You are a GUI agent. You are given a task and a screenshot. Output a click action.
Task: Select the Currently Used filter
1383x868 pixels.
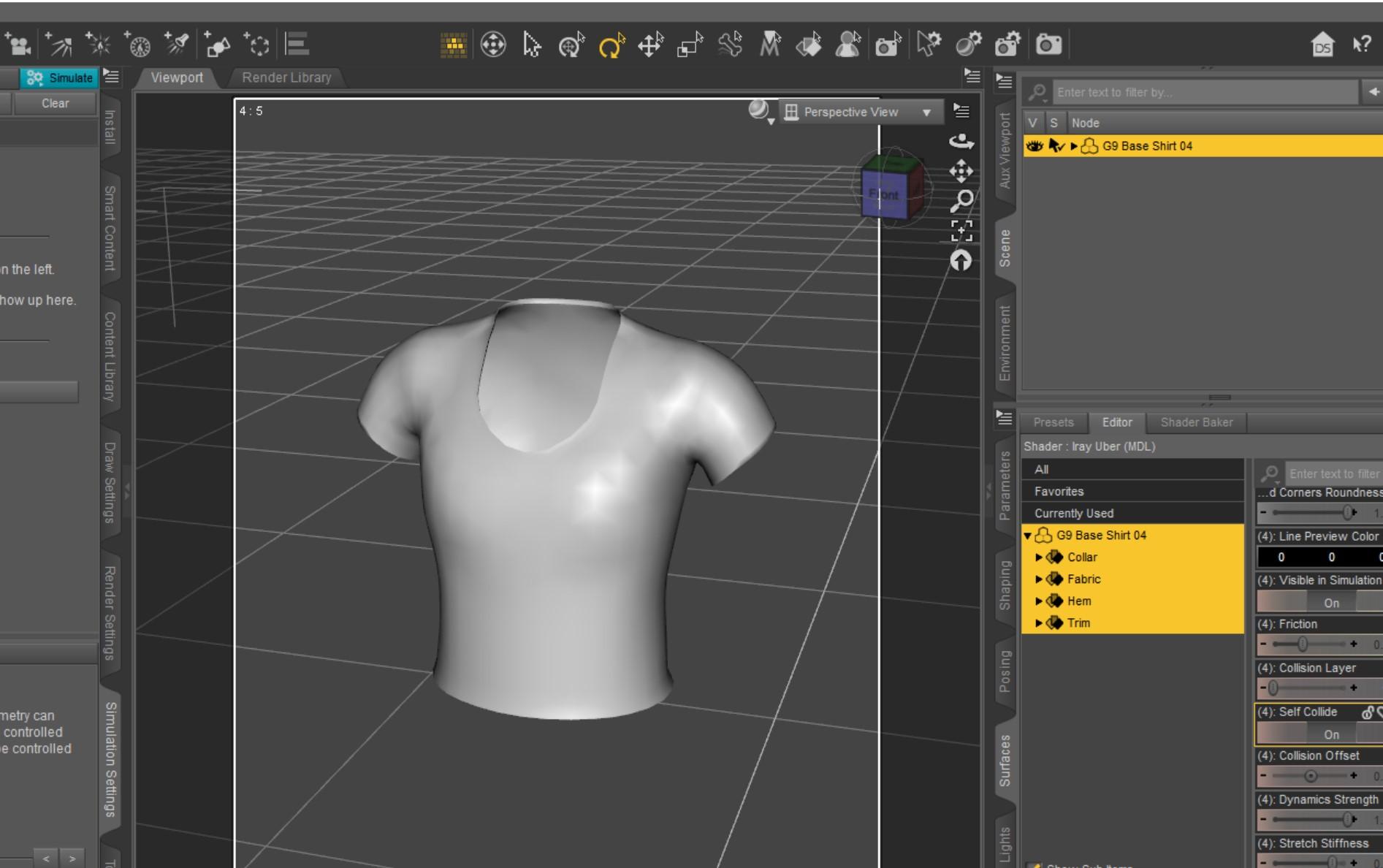1132,514
